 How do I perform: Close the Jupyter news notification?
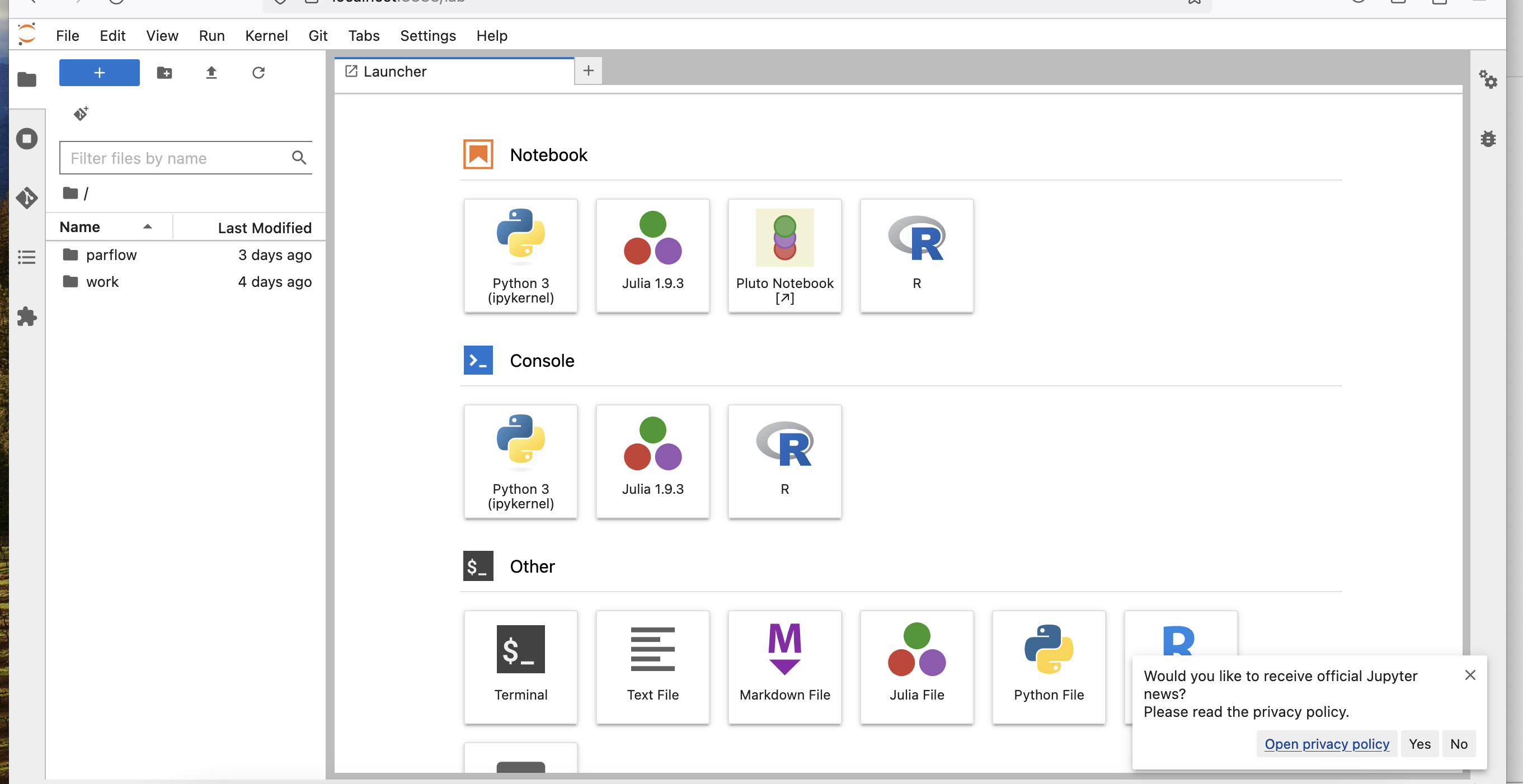[x=1470, y=676]
